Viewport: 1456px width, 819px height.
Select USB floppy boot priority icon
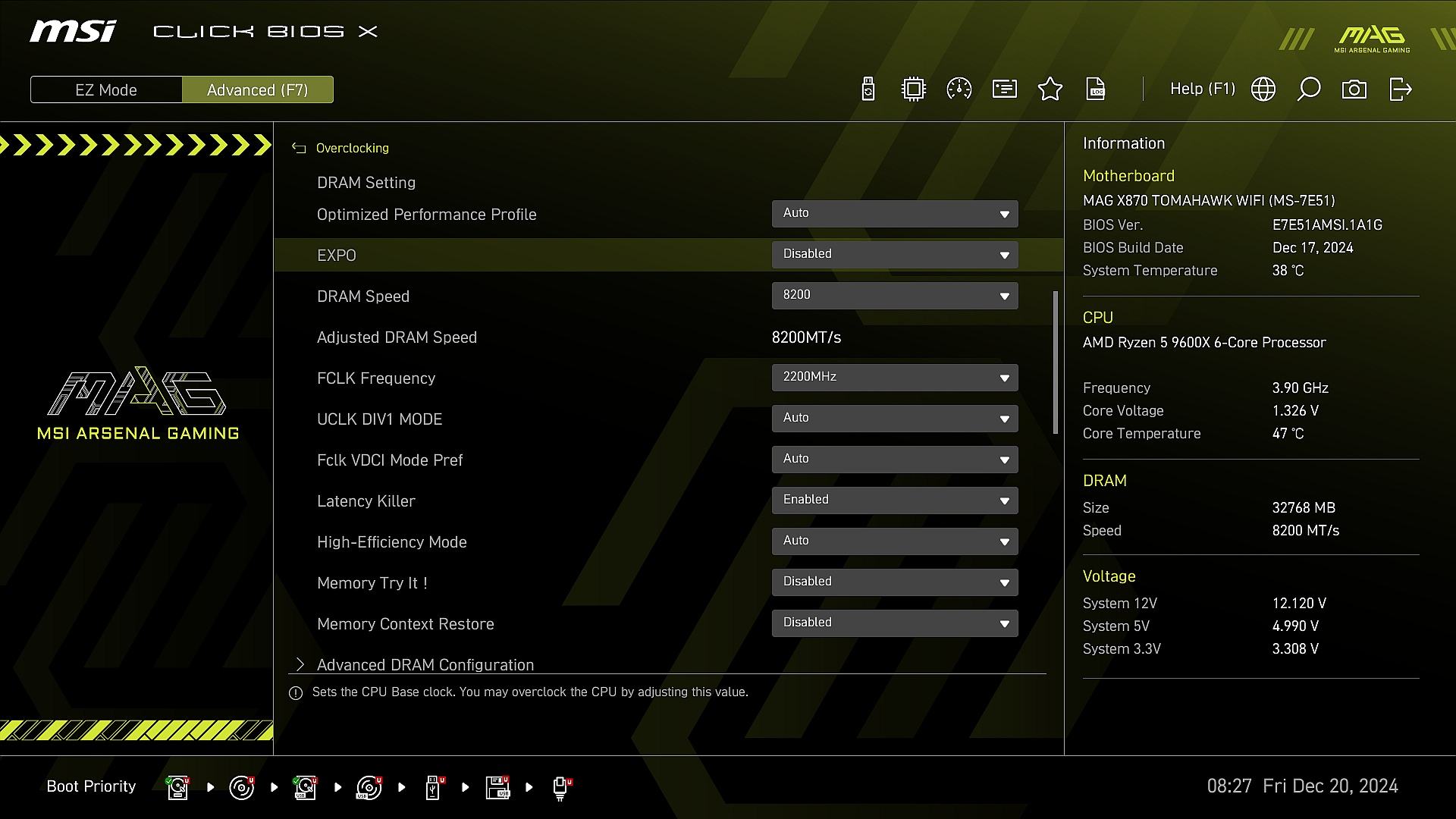pos(498,787)
